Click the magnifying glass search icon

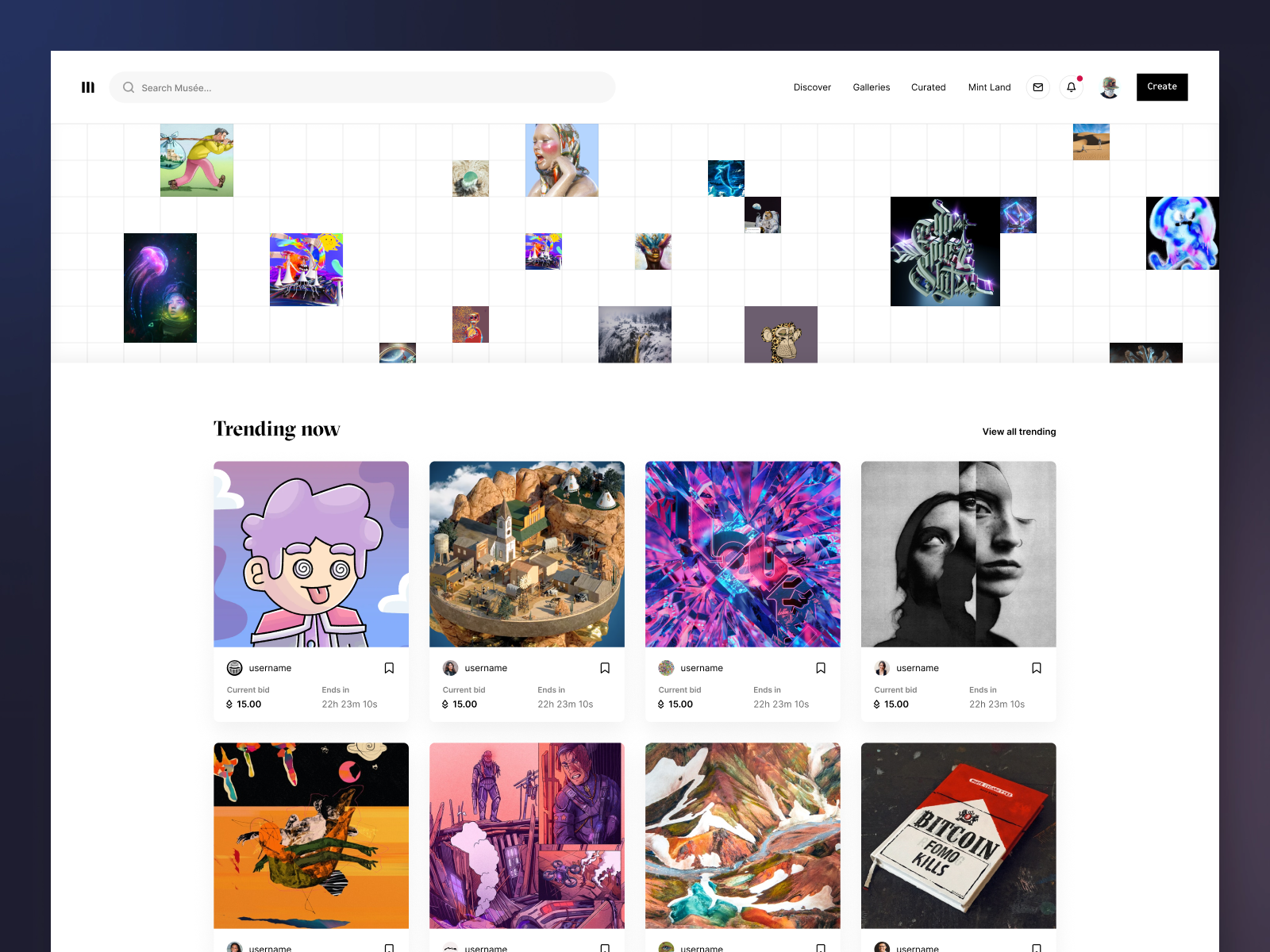pyautogui.click(x=128, y=87)
